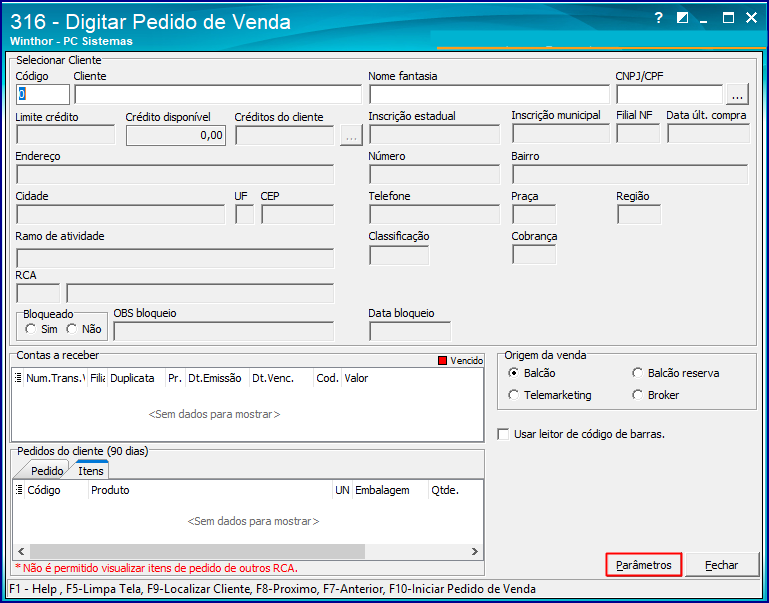Select Balcão as origem da venda
The width and height of the screenshot is (769, 603).
point(513,373)
